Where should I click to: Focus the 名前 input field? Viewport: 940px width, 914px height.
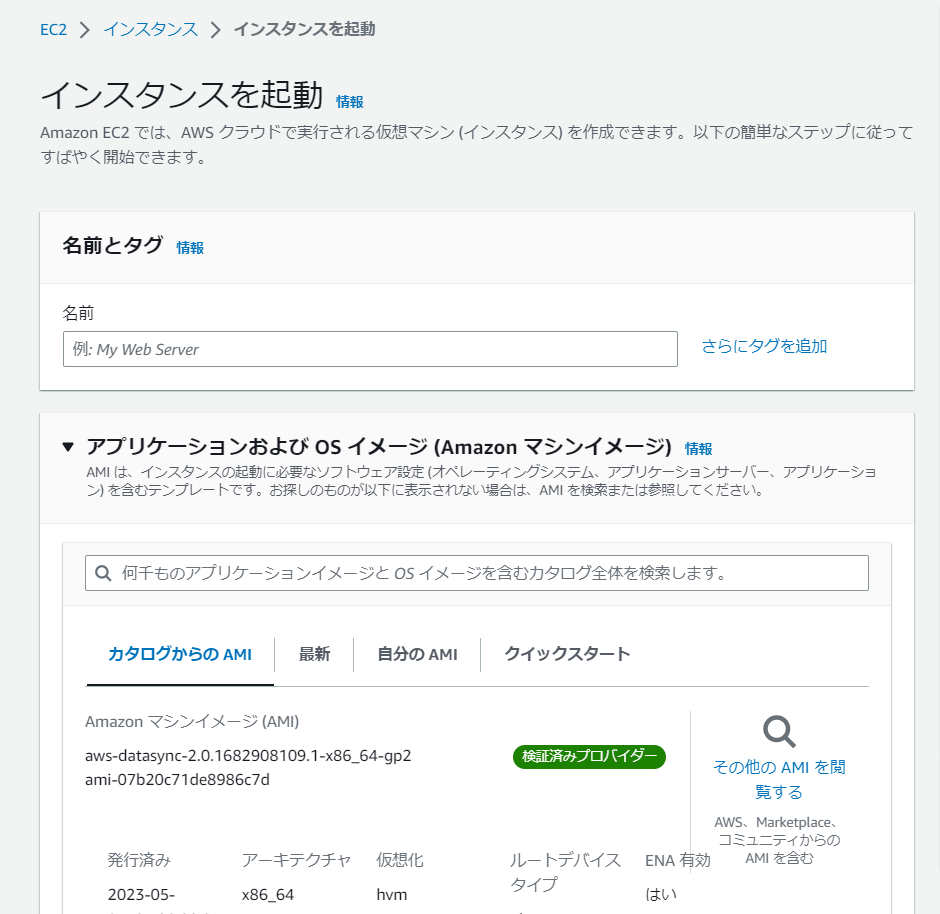[x=370, y=349]
